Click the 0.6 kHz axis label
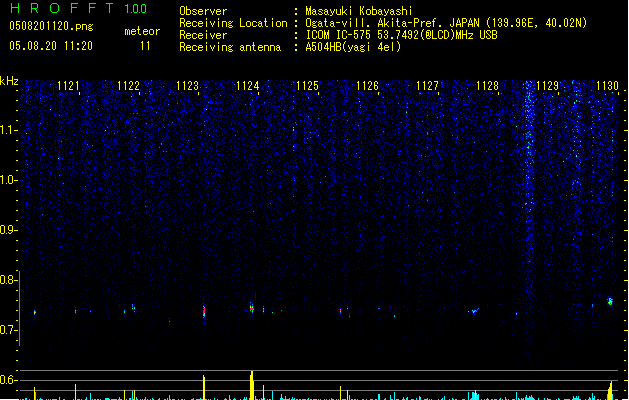 pos(8,380)
